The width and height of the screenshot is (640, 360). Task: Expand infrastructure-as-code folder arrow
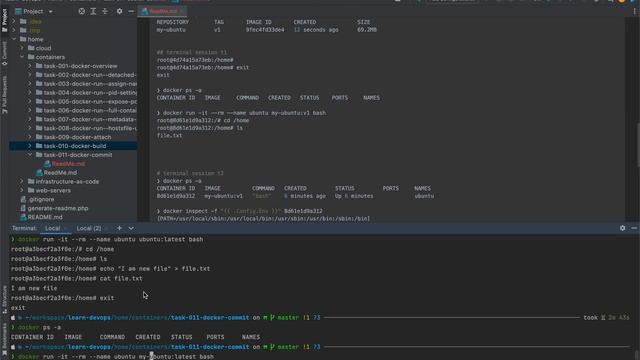(22, 182)
